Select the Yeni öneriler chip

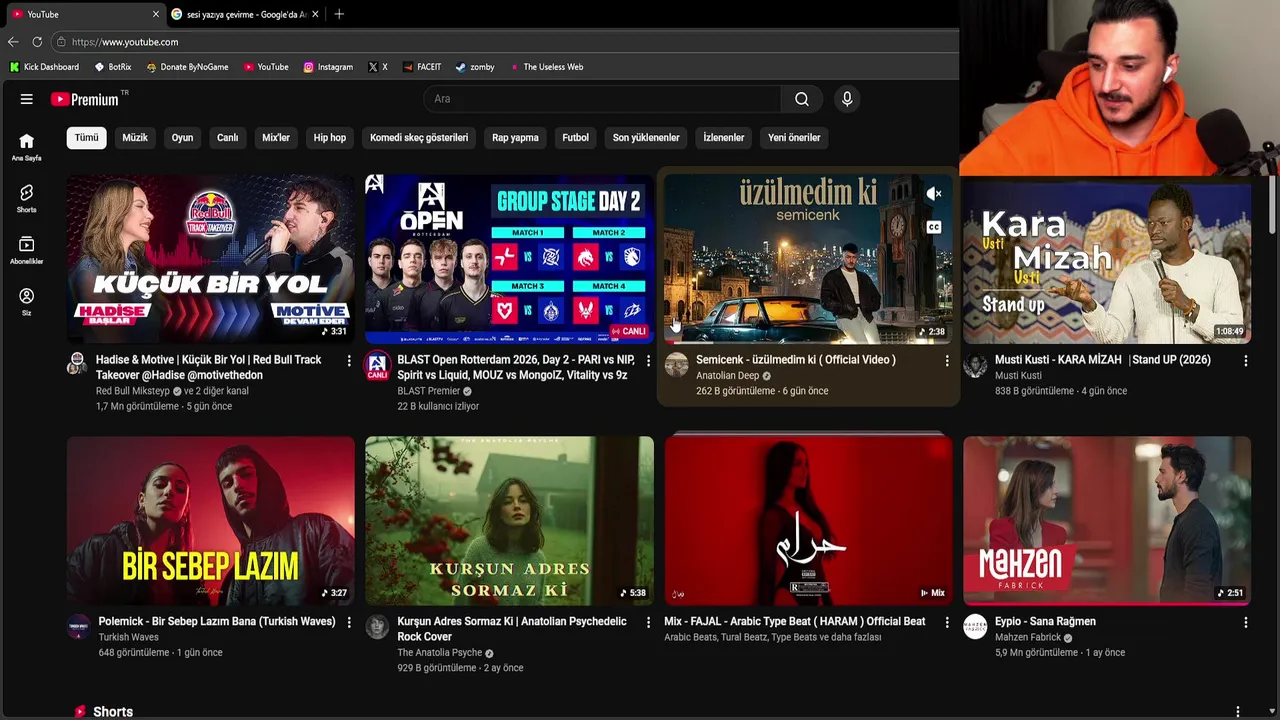[794, 138]
